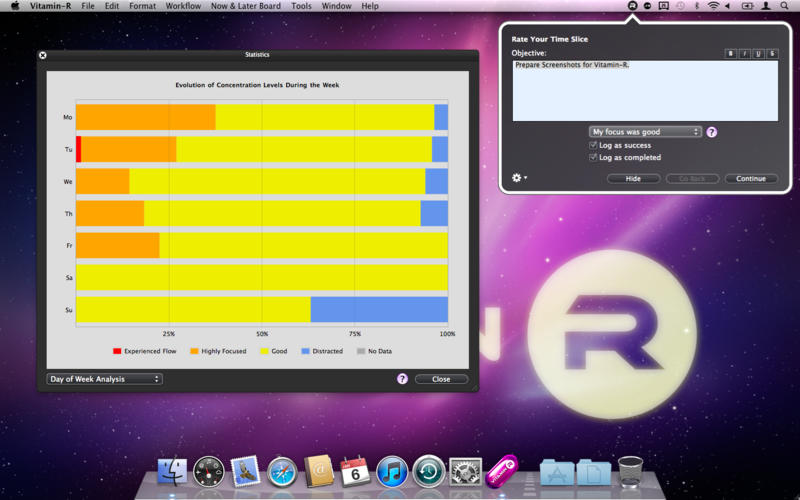
Task: Open help for focus rating
Action: (x=712, y=132)
